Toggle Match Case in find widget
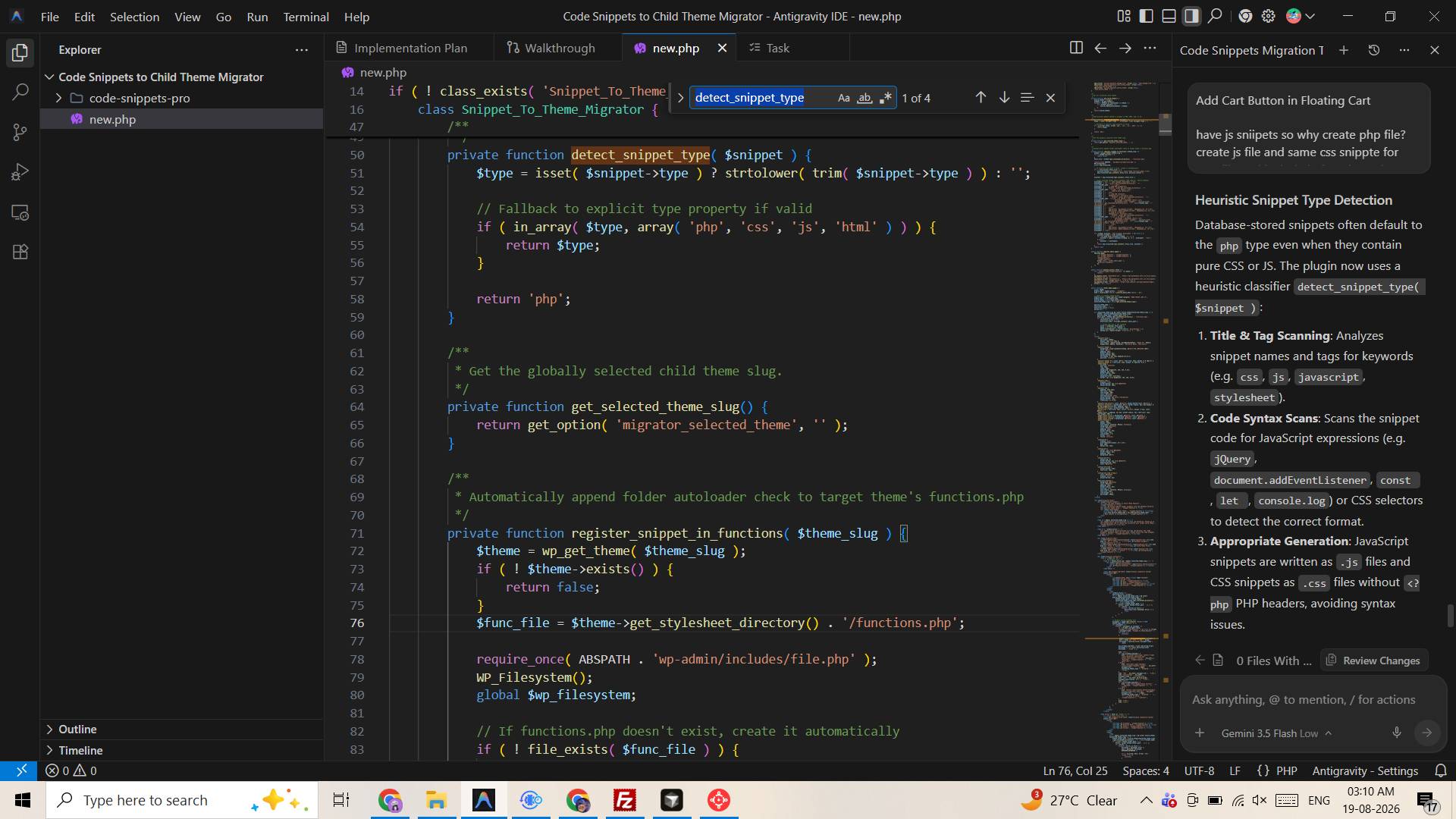Screen dimensions: 1456x819 click(x=843, y=98)
